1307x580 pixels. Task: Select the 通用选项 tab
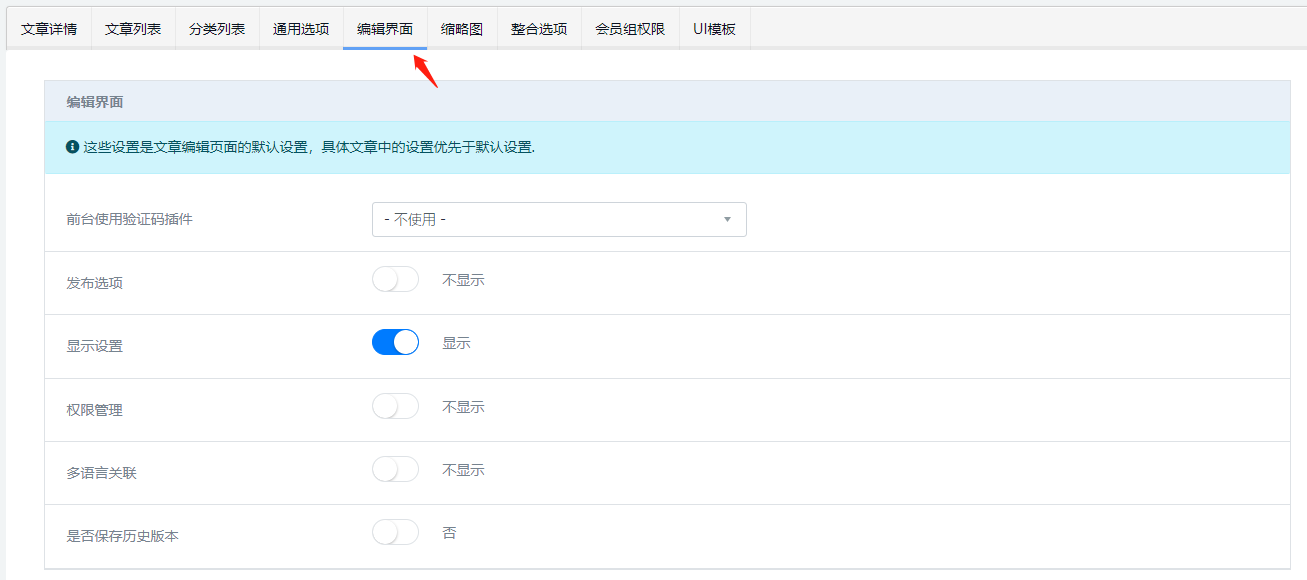[x=301, y=29]
